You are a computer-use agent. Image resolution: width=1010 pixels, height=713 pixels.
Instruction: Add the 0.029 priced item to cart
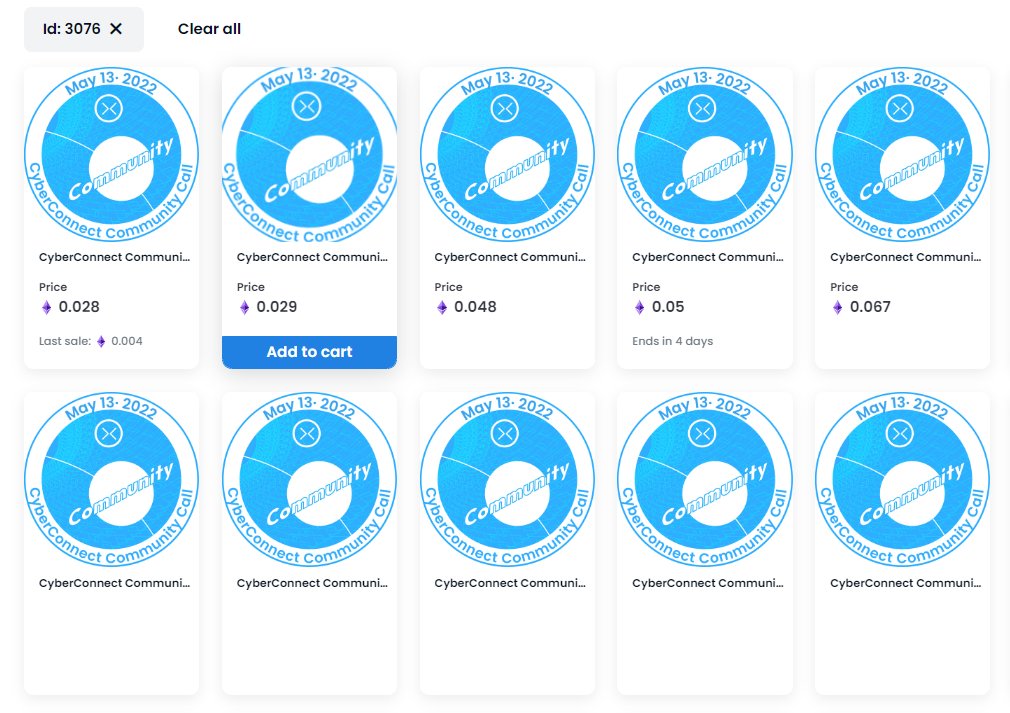309,352
